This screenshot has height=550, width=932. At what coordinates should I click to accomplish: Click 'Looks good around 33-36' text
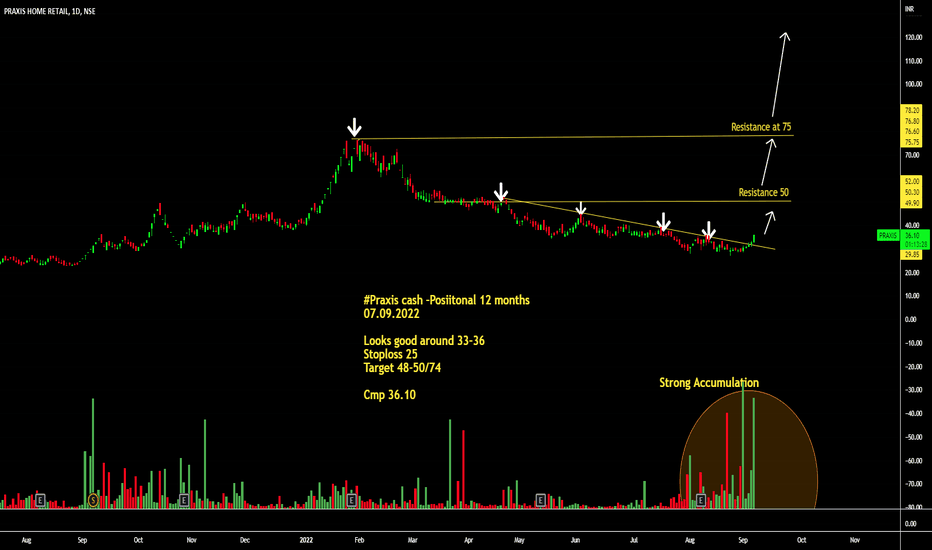coord(424,341)
